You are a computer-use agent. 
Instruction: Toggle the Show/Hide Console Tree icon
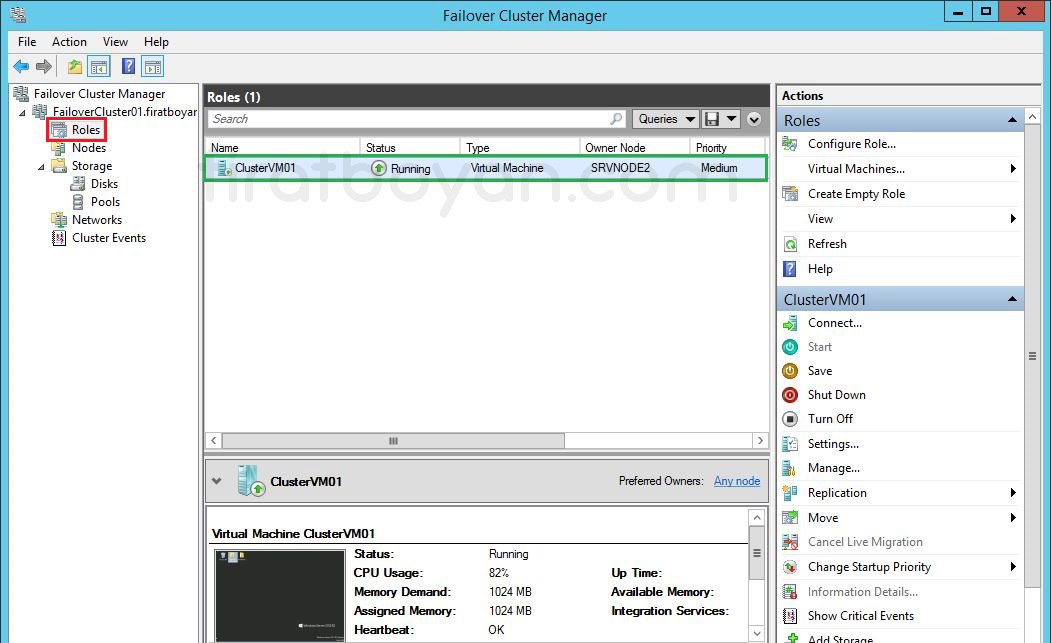(x=99, y=66)
